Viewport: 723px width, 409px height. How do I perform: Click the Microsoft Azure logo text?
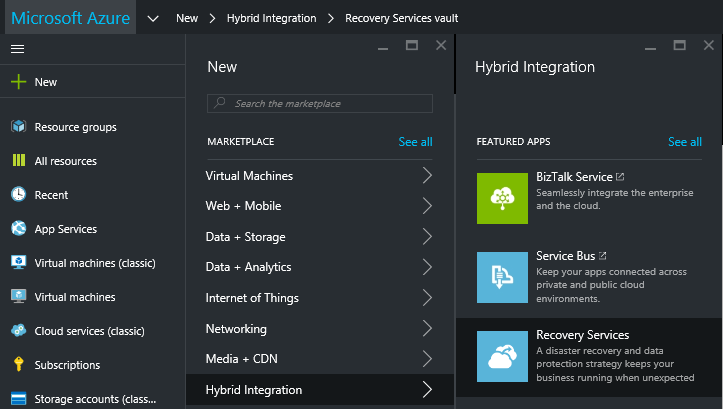click(x=71, y=18)
